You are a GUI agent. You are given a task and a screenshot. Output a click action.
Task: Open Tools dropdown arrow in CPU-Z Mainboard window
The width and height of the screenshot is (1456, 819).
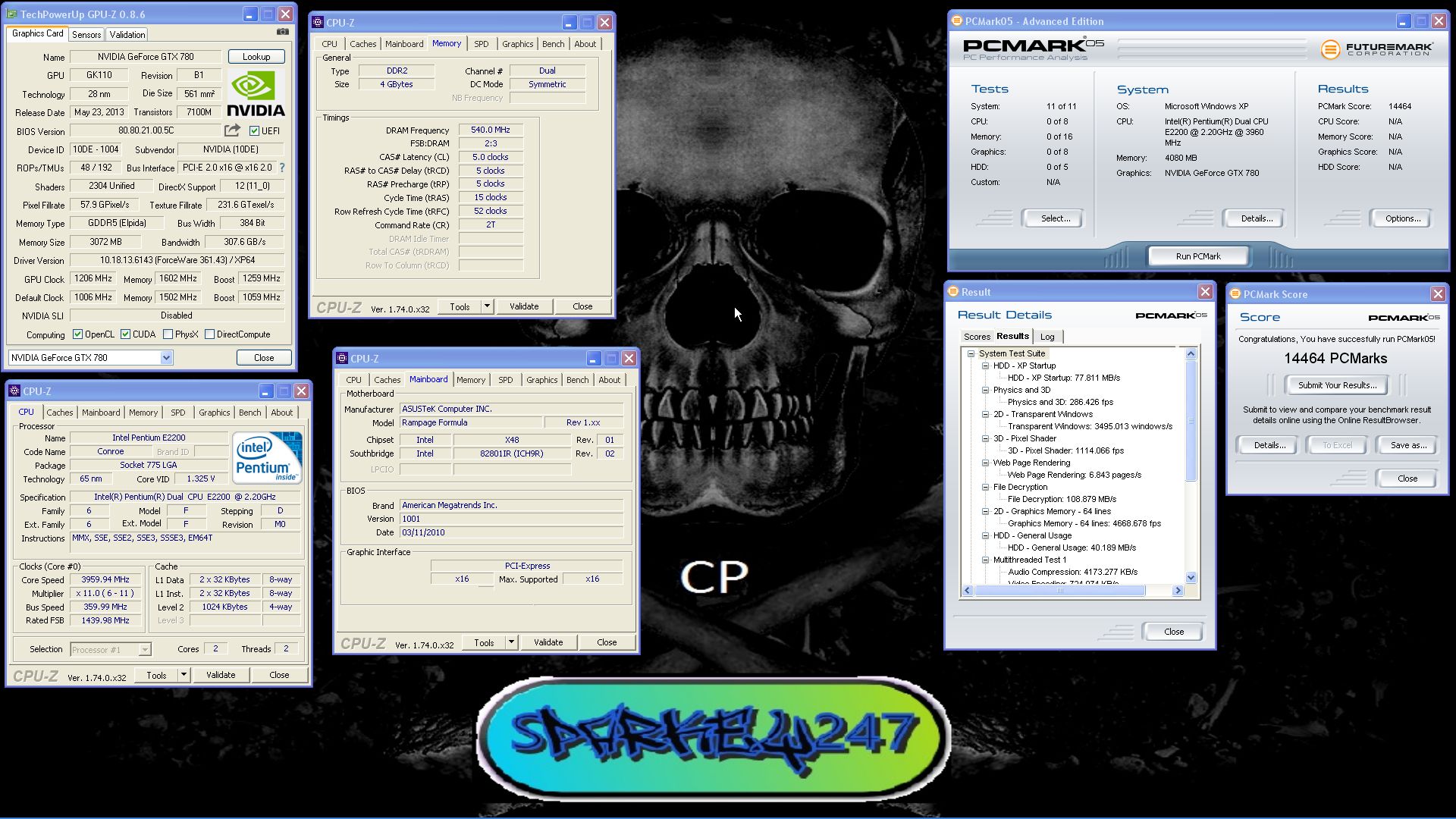coord(511,642)
